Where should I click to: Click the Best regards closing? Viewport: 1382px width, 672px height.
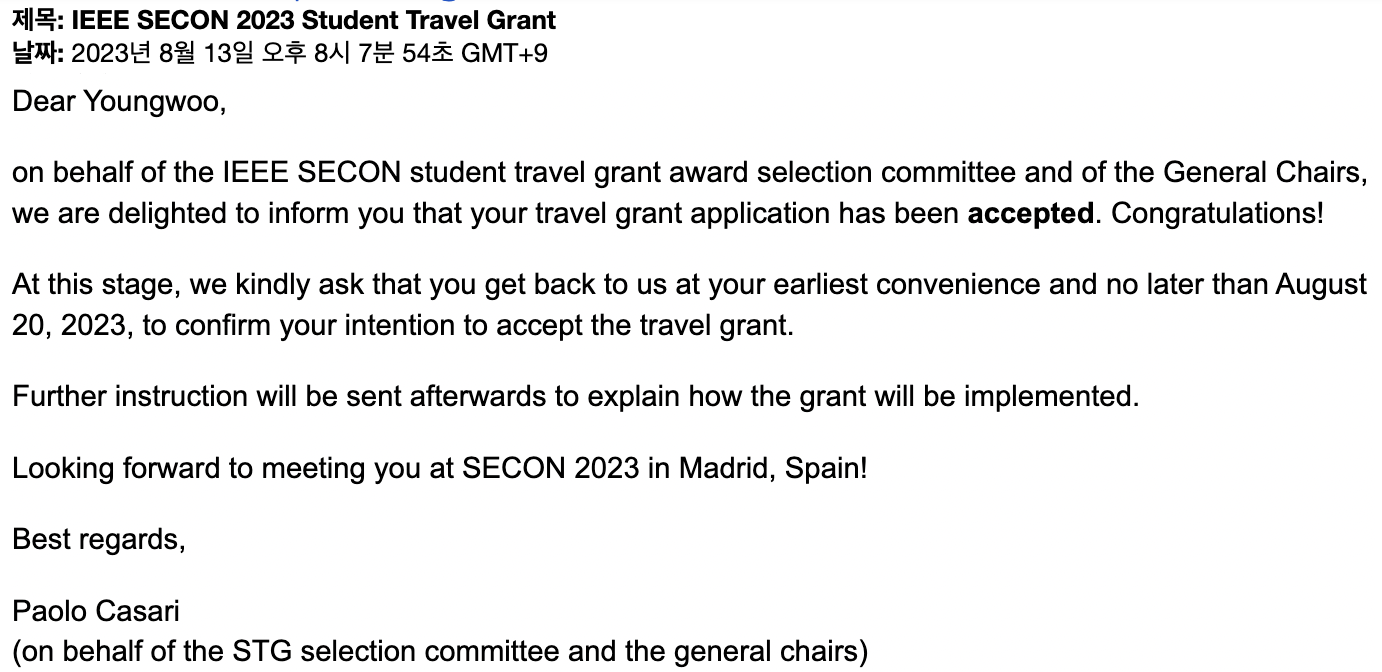(99, 540)
